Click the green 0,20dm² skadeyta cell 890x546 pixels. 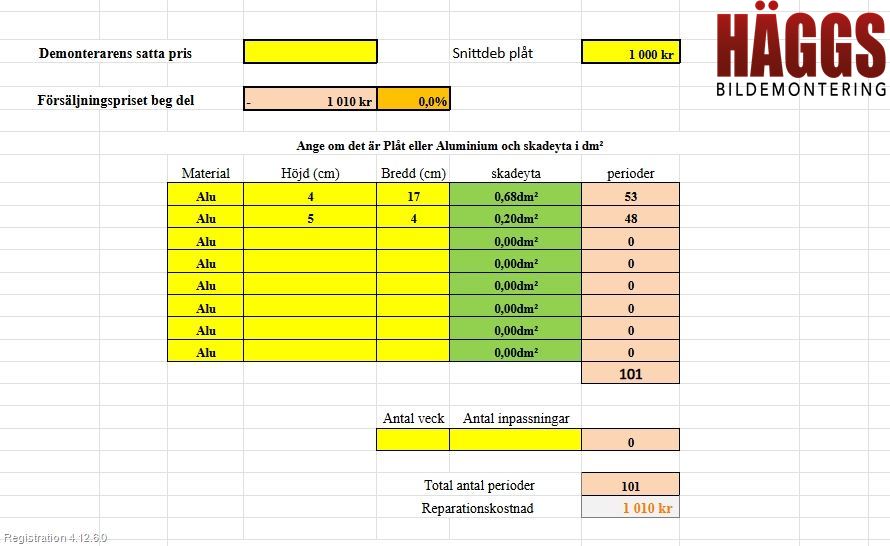coord(515,217)
